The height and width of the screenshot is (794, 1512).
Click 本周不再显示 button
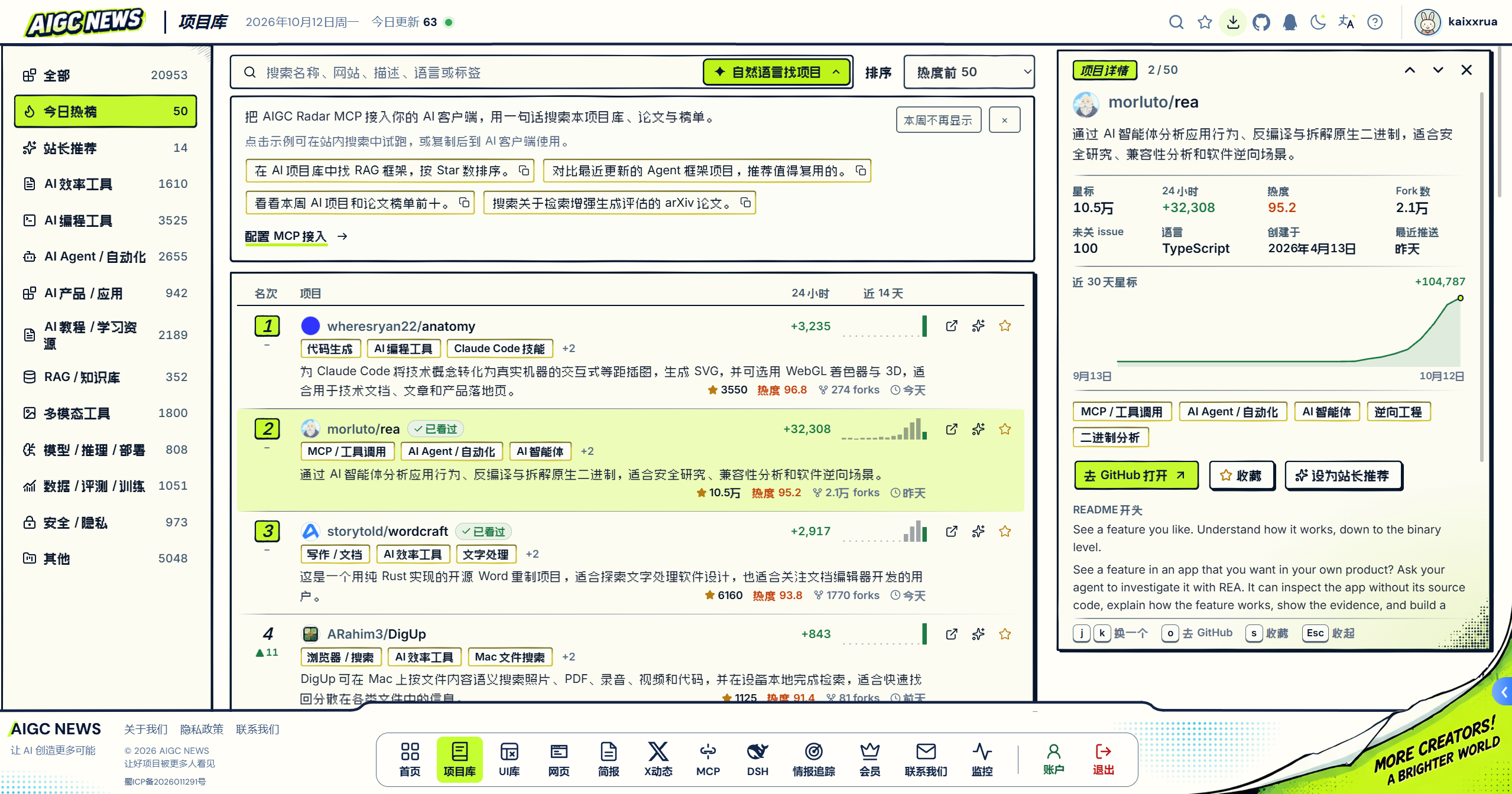[x=938, y=120]
